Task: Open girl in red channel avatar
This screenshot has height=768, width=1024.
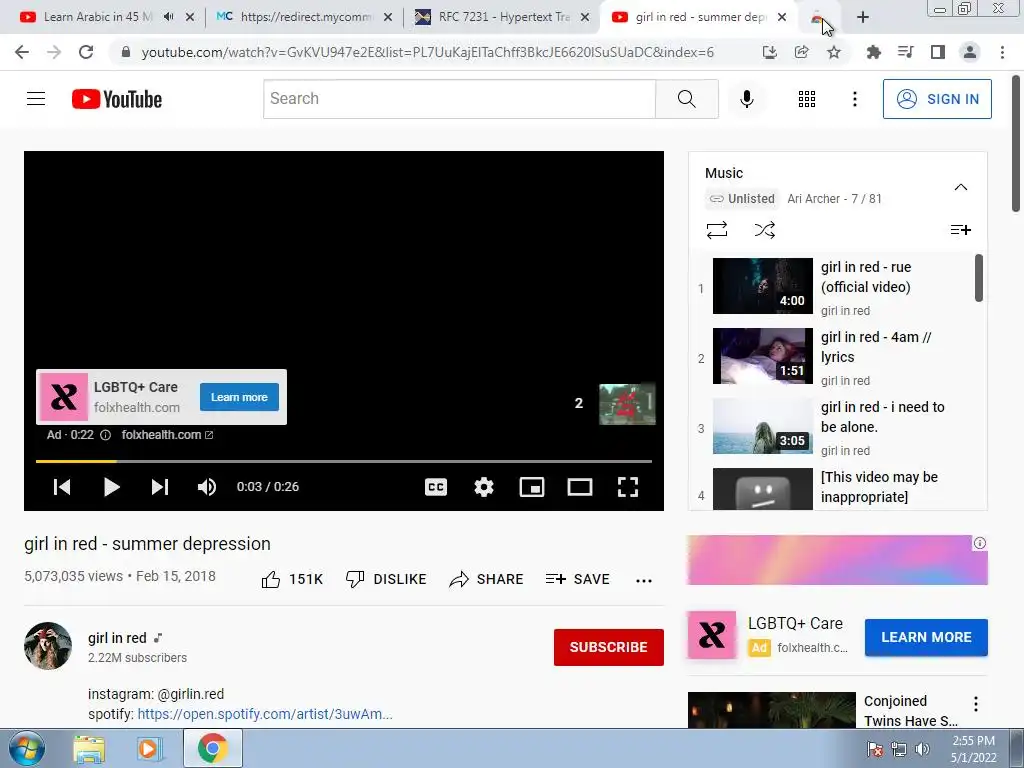Action: pyautogui.click(x=48, y=646)
